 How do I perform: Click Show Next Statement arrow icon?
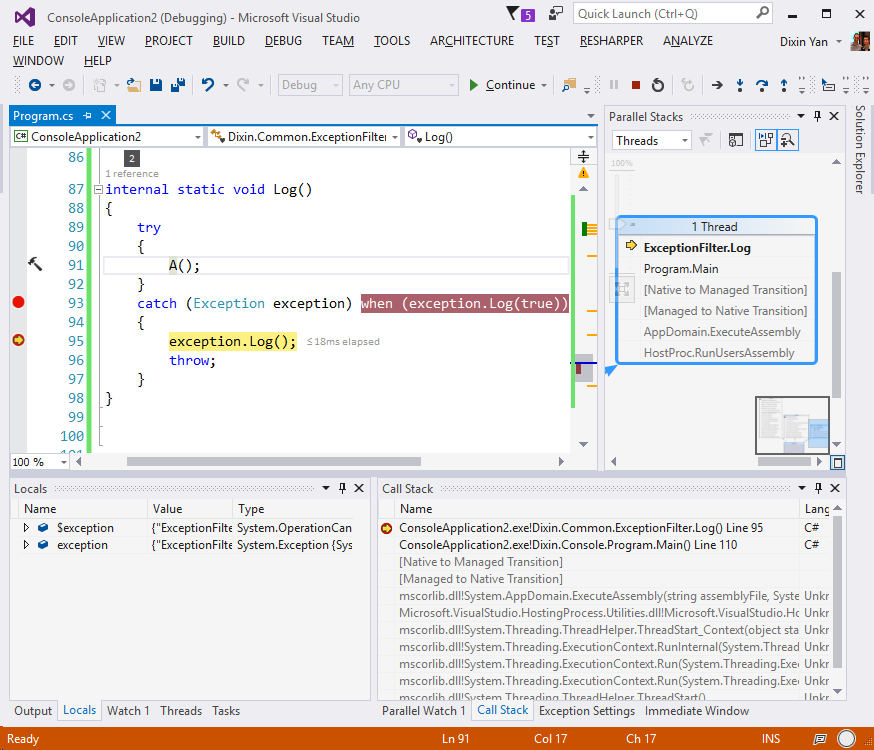[x=717, y=85]
